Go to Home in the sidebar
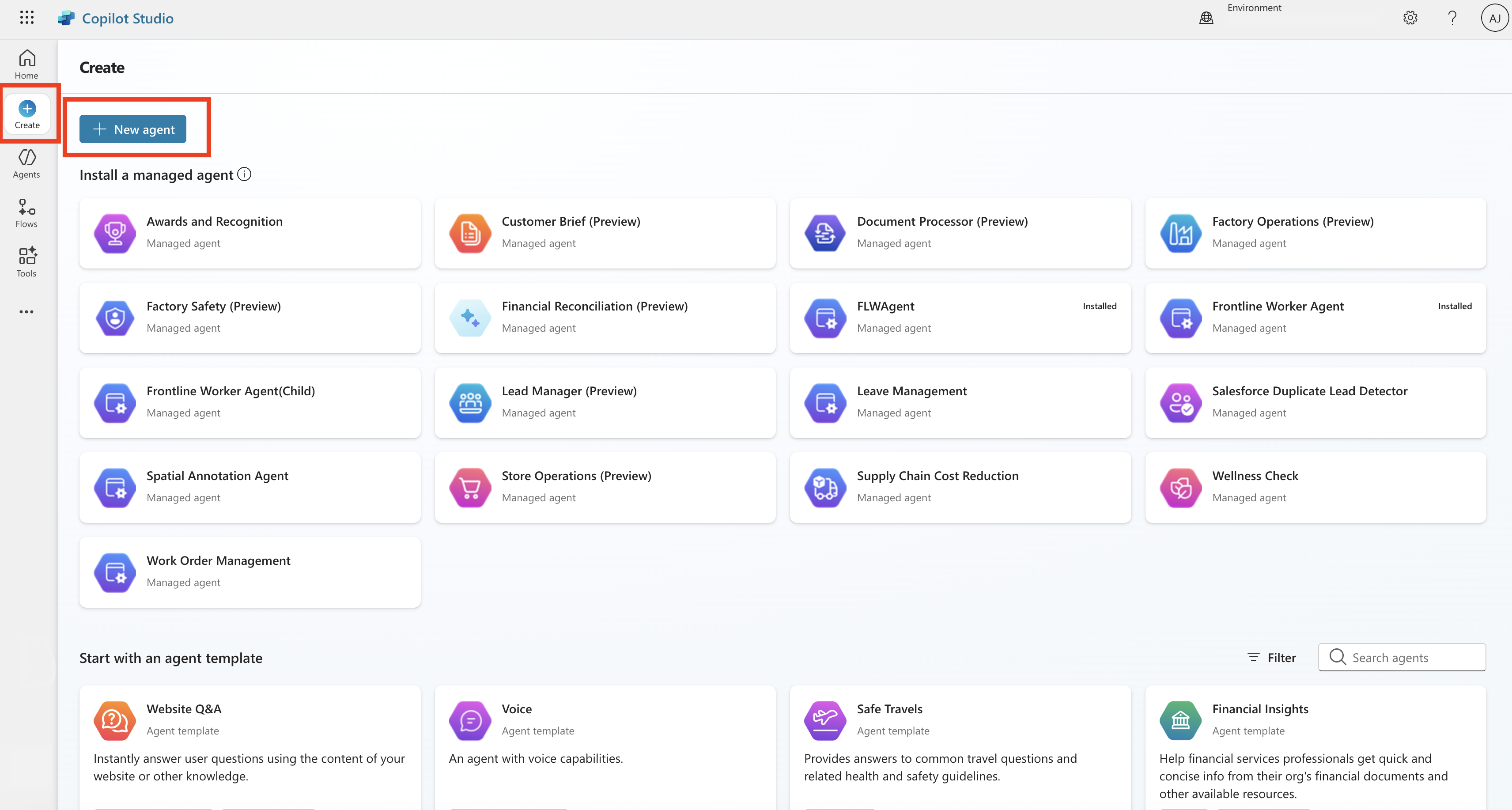Screen dimensions: 1512x810 tap(26, 64)
